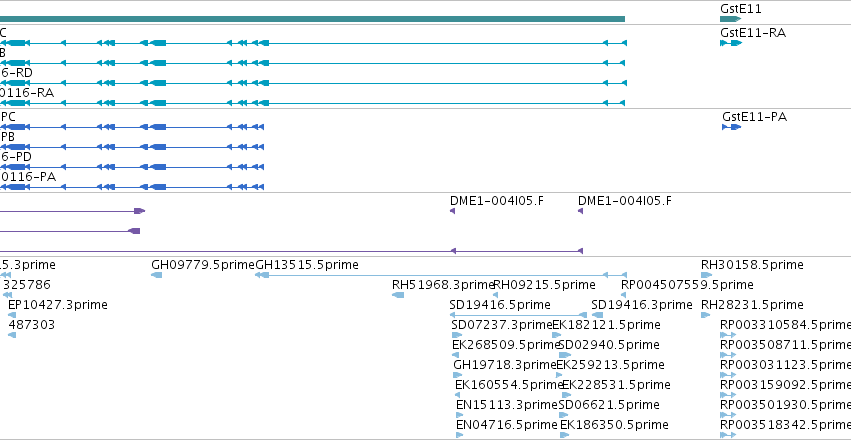Click the GstE11-RA transcript label
851x440 pixels.
[753, 33]
